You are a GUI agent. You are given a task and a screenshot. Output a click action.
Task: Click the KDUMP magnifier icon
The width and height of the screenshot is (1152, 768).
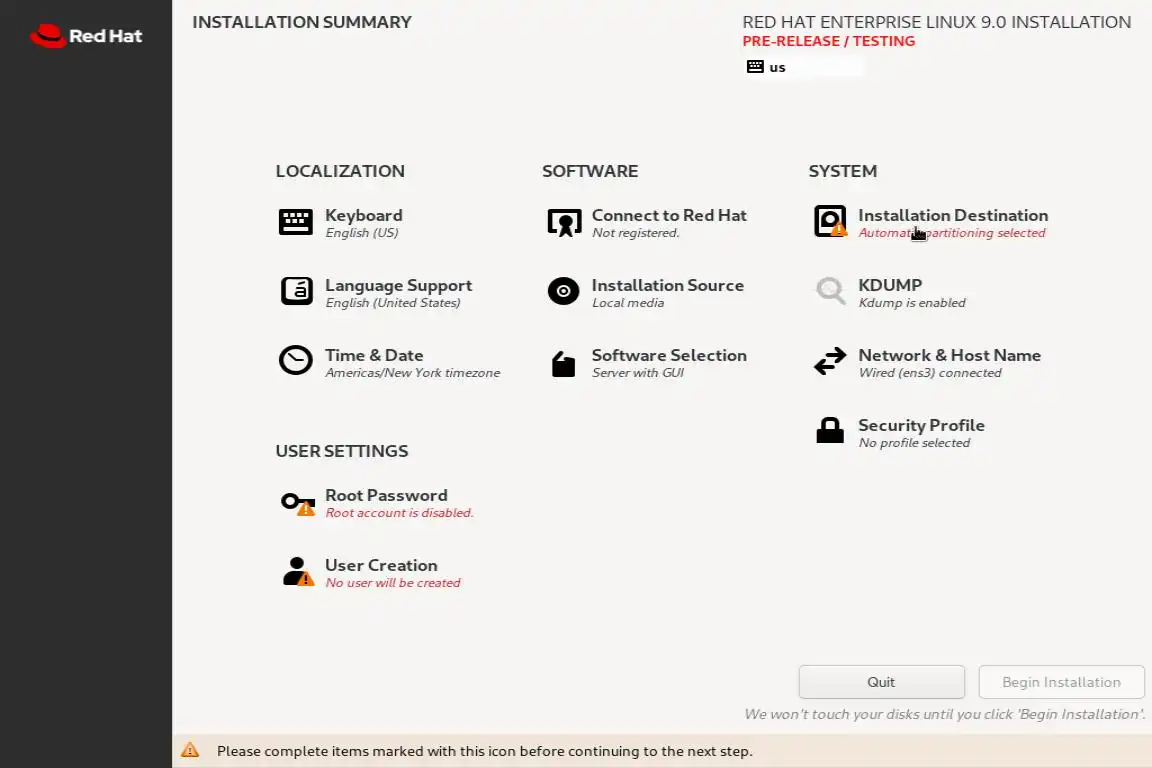(830, 291)
